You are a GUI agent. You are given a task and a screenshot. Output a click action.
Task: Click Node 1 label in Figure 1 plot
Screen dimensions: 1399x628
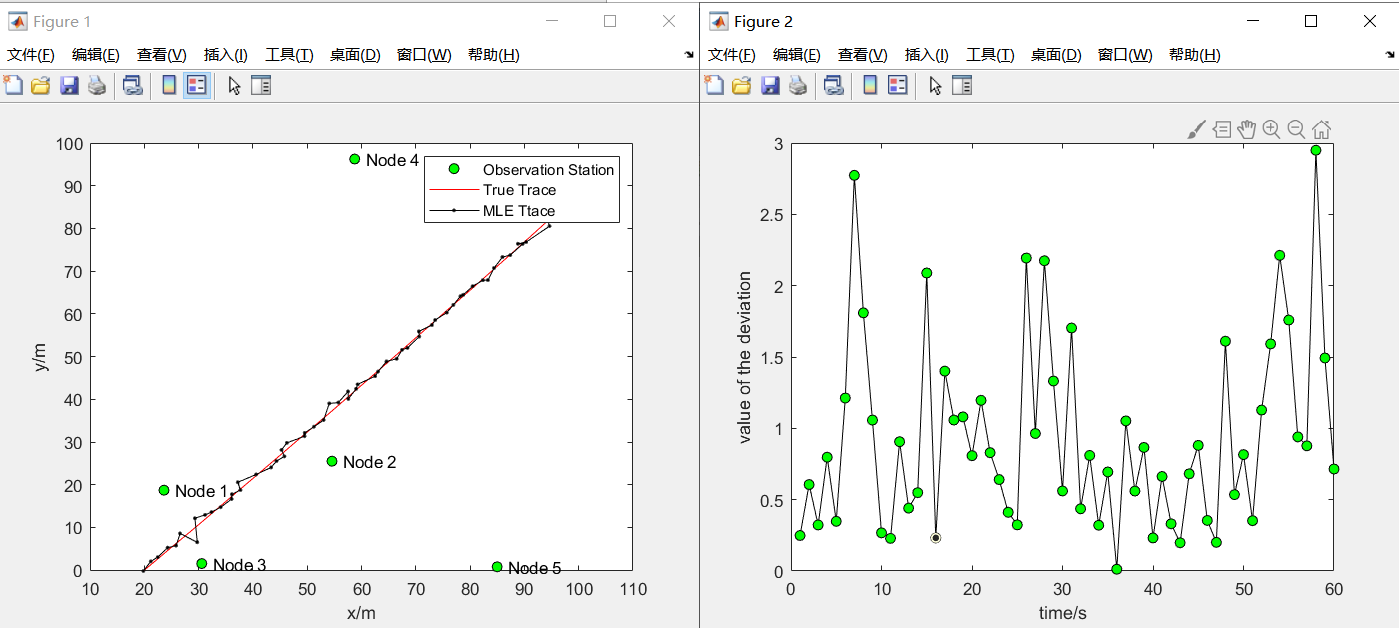[201, 491]
